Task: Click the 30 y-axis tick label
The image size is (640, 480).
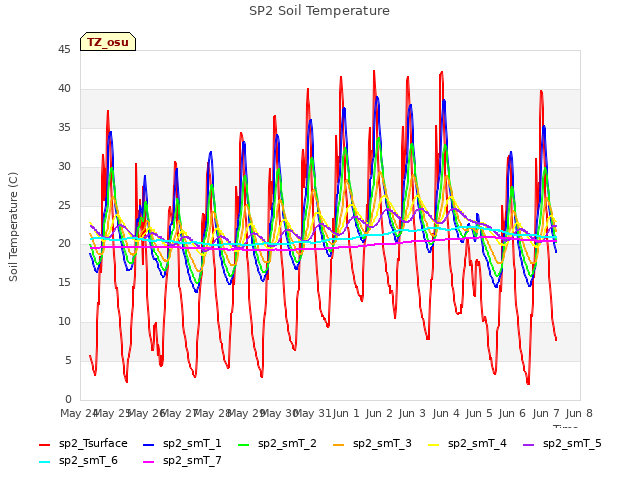Action: coord(64,167)
